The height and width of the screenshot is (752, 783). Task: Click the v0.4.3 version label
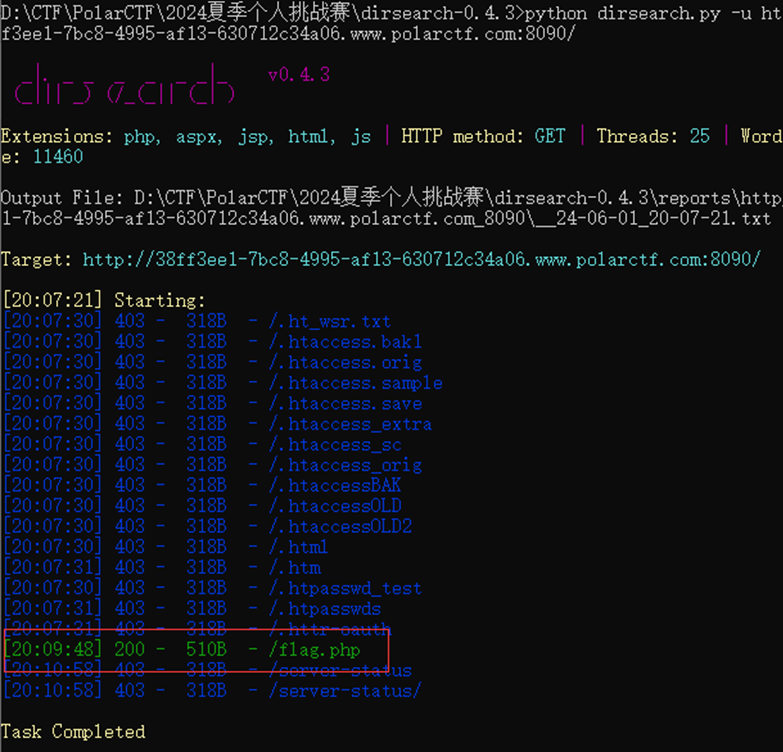(x=299, y=75)
